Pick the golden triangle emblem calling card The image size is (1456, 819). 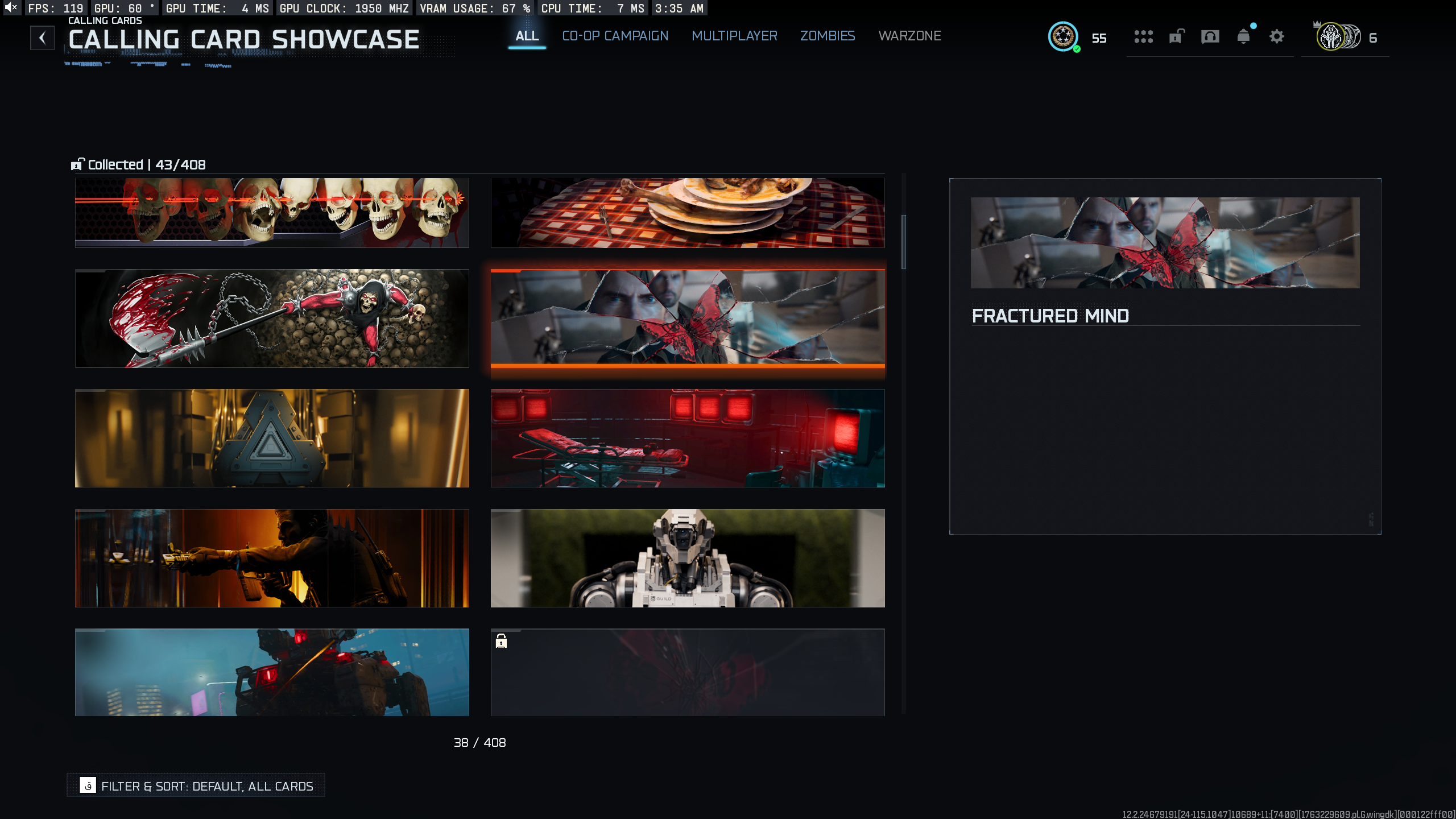tap(272, 439)
